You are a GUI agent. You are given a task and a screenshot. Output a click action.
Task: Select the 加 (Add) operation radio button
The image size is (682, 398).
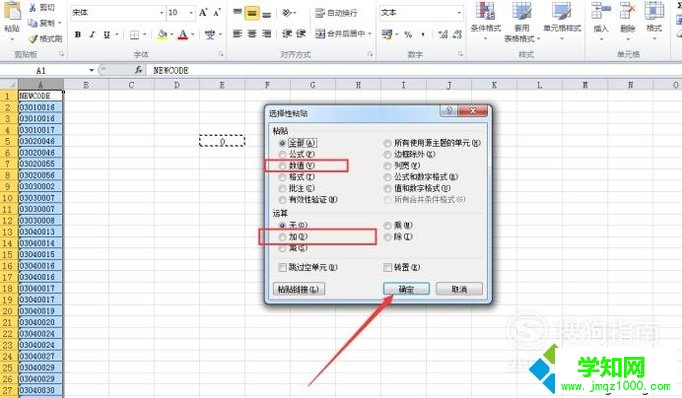pyautogui.click(x=282, y=237)
